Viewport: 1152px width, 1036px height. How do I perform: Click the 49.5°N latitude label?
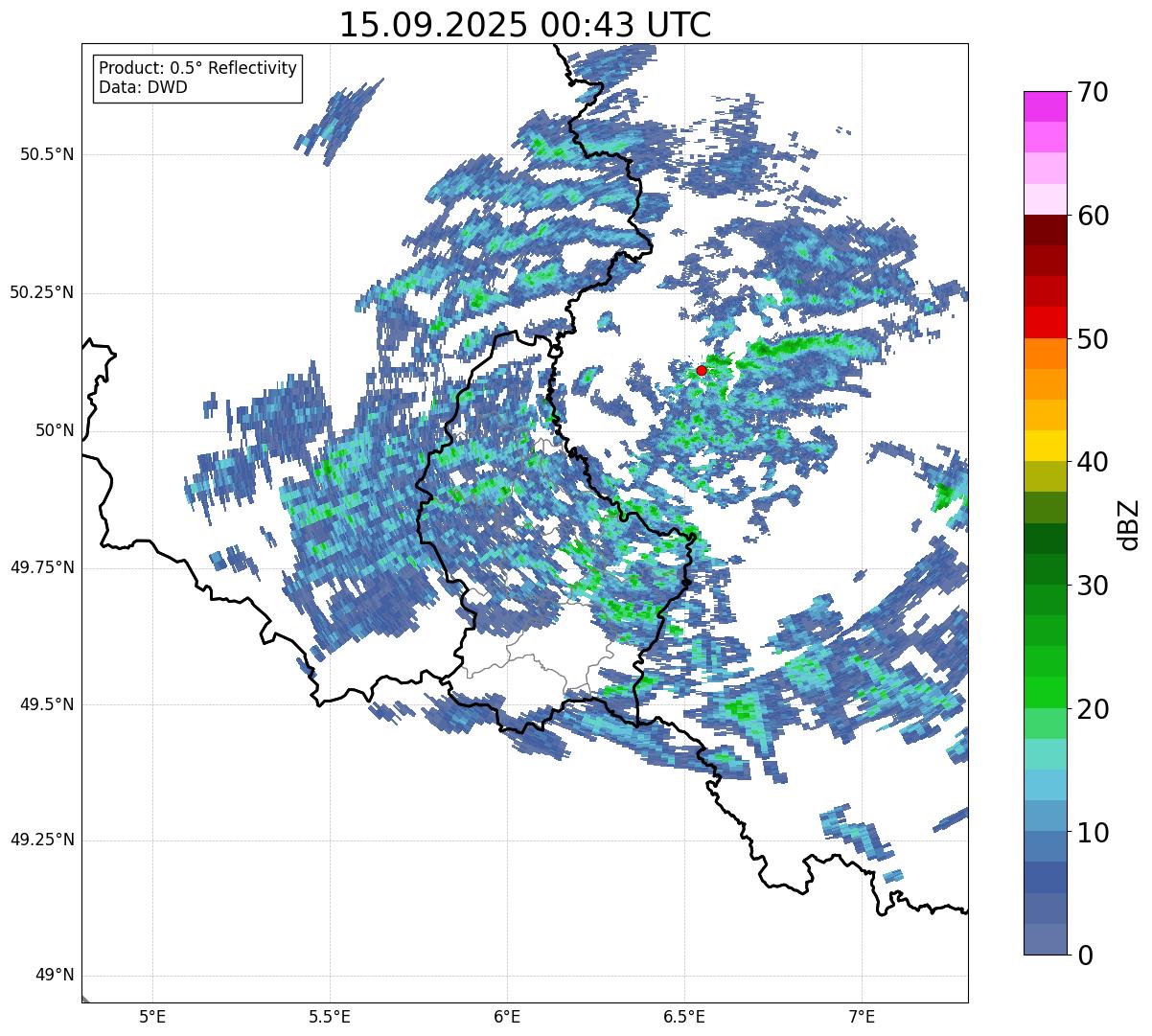tap(47, 705)
